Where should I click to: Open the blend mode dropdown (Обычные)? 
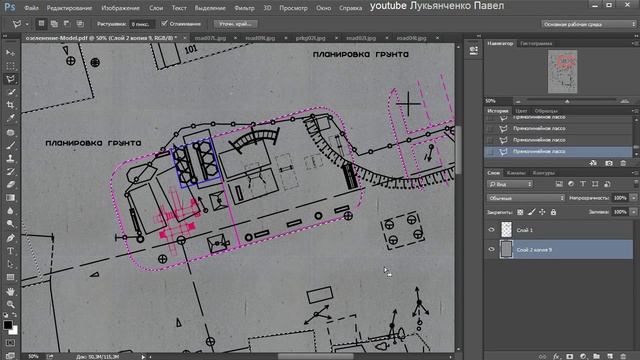tap(526, 198)
